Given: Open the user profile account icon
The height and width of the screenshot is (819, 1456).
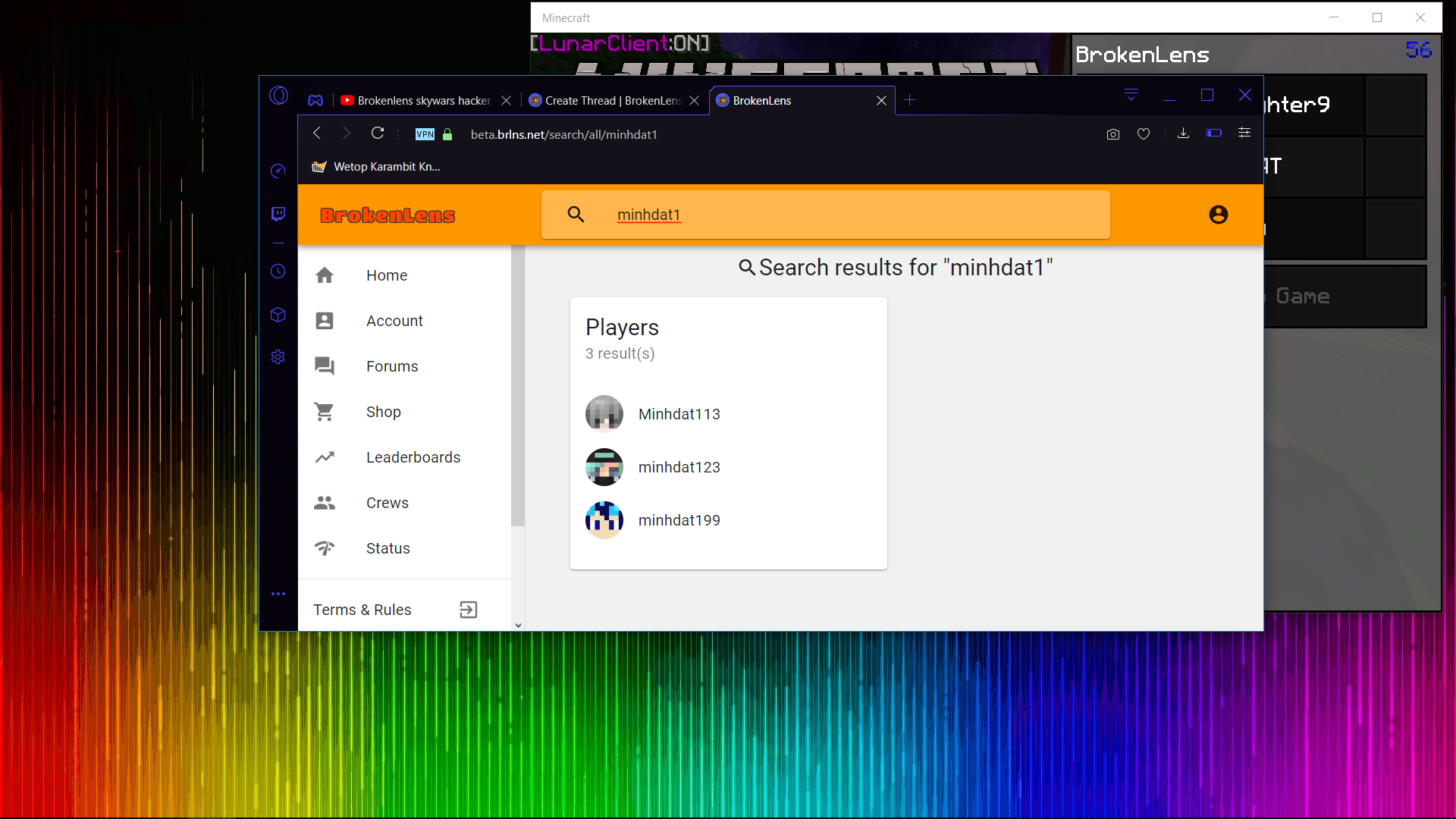Looking at the screenshot, I should (x=1219, y=215).
